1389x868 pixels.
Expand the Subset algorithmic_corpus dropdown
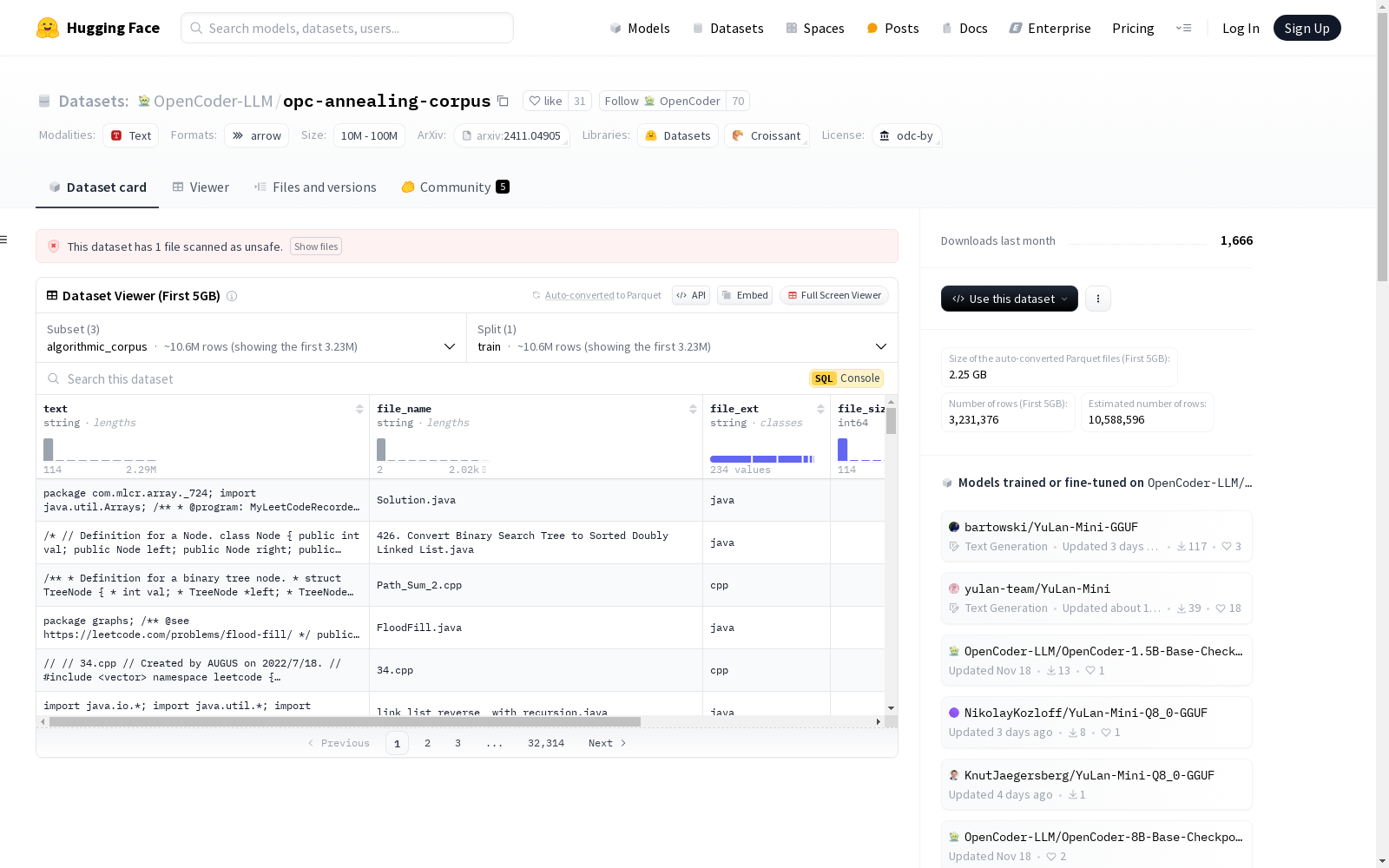(251, 338)
